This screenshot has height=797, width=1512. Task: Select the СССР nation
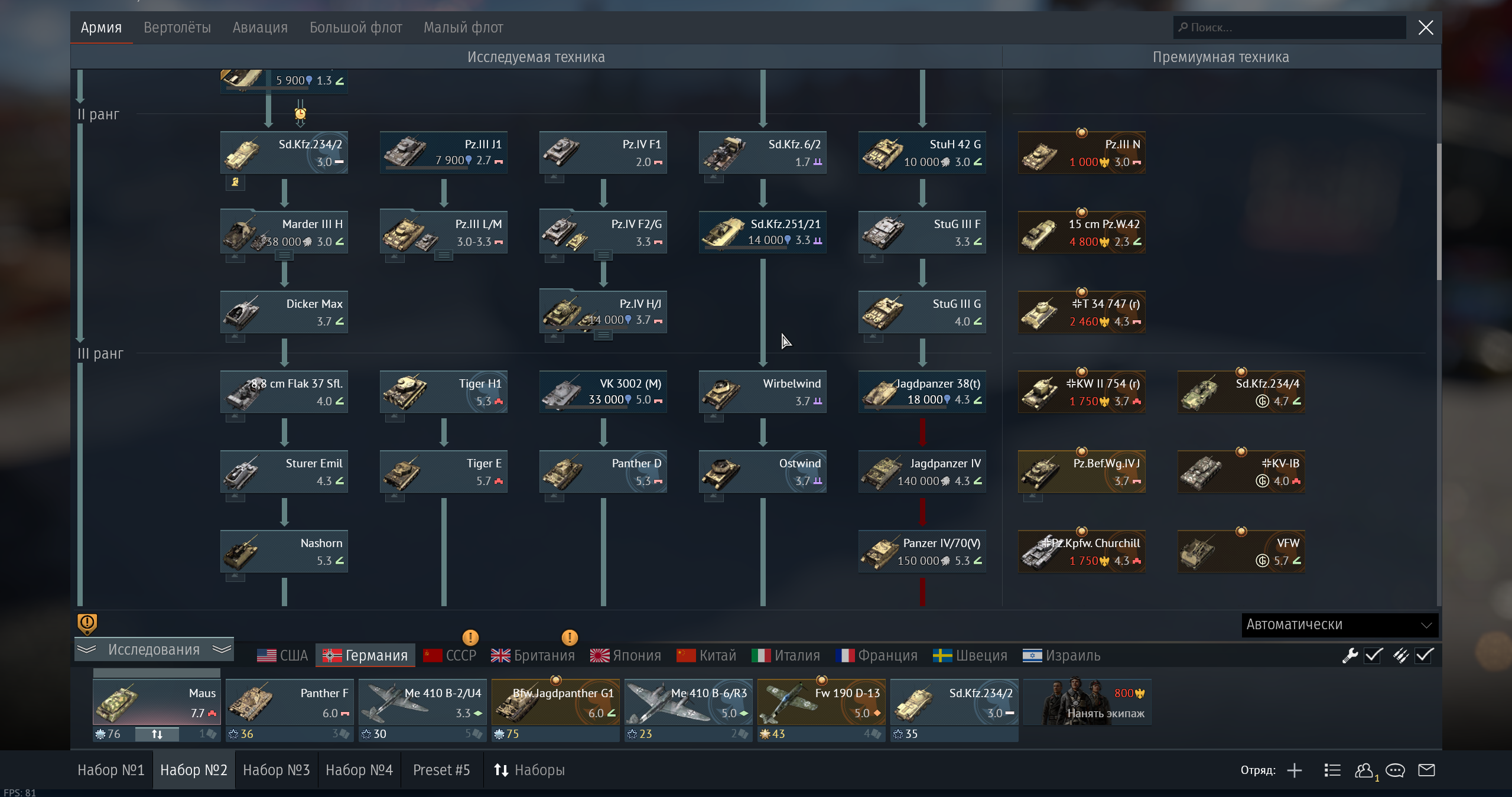tap(450, 655)
